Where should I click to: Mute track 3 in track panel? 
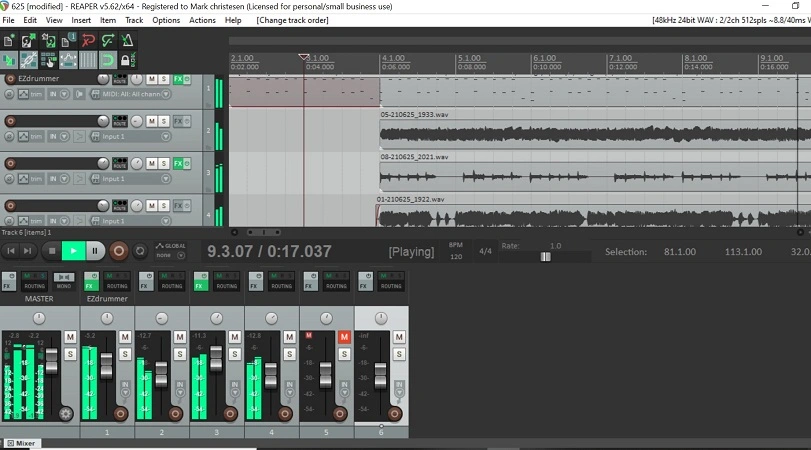152,163
